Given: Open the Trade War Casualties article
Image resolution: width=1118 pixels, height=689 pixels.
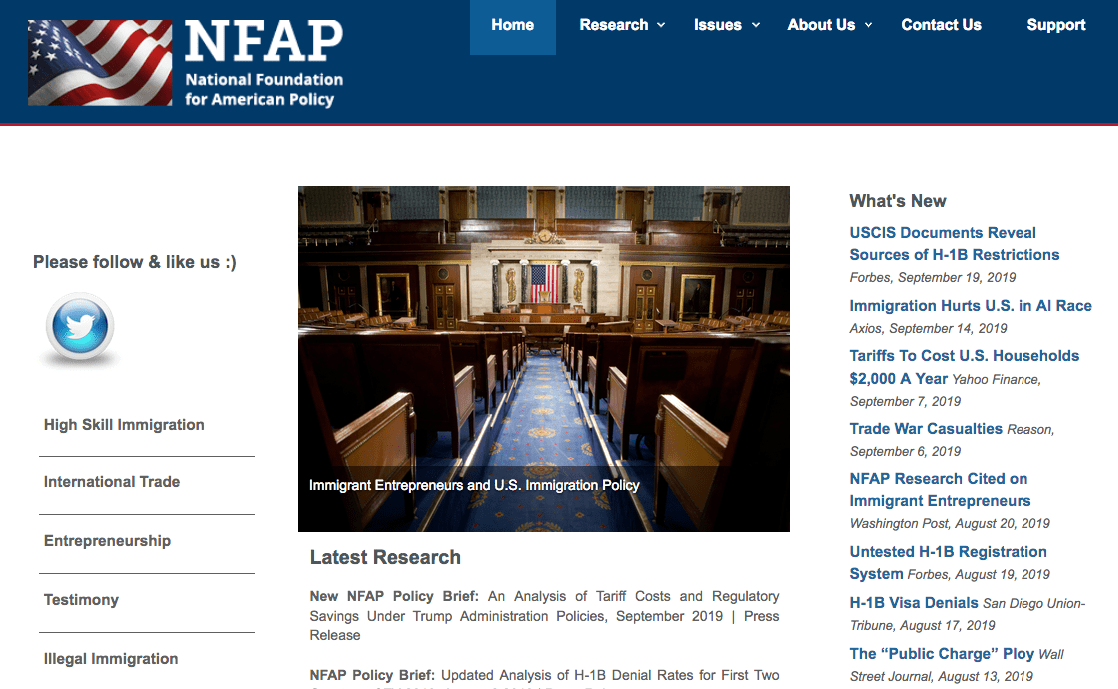Looking at the screenshot, I should [x=926, y=429].
